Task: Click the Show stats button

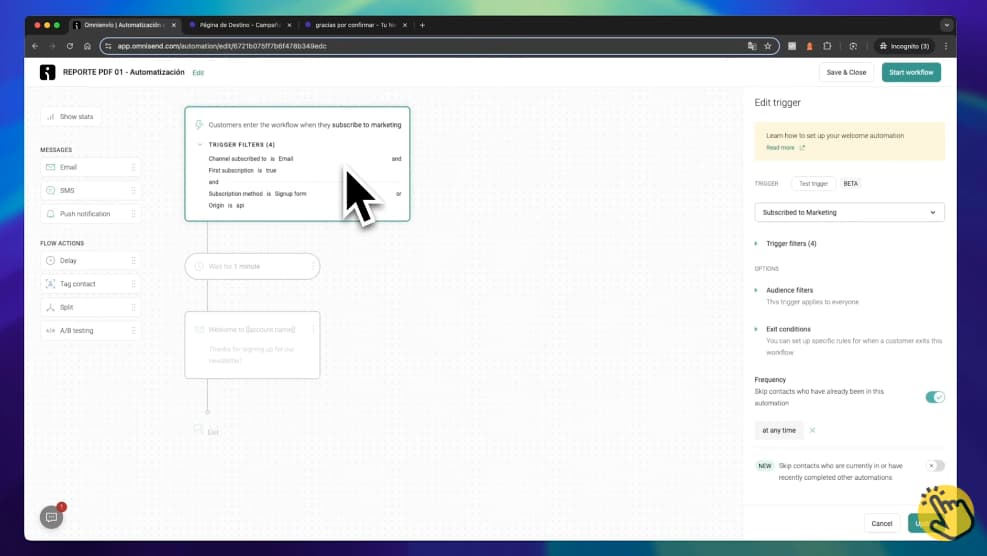Action: [71, 116]
